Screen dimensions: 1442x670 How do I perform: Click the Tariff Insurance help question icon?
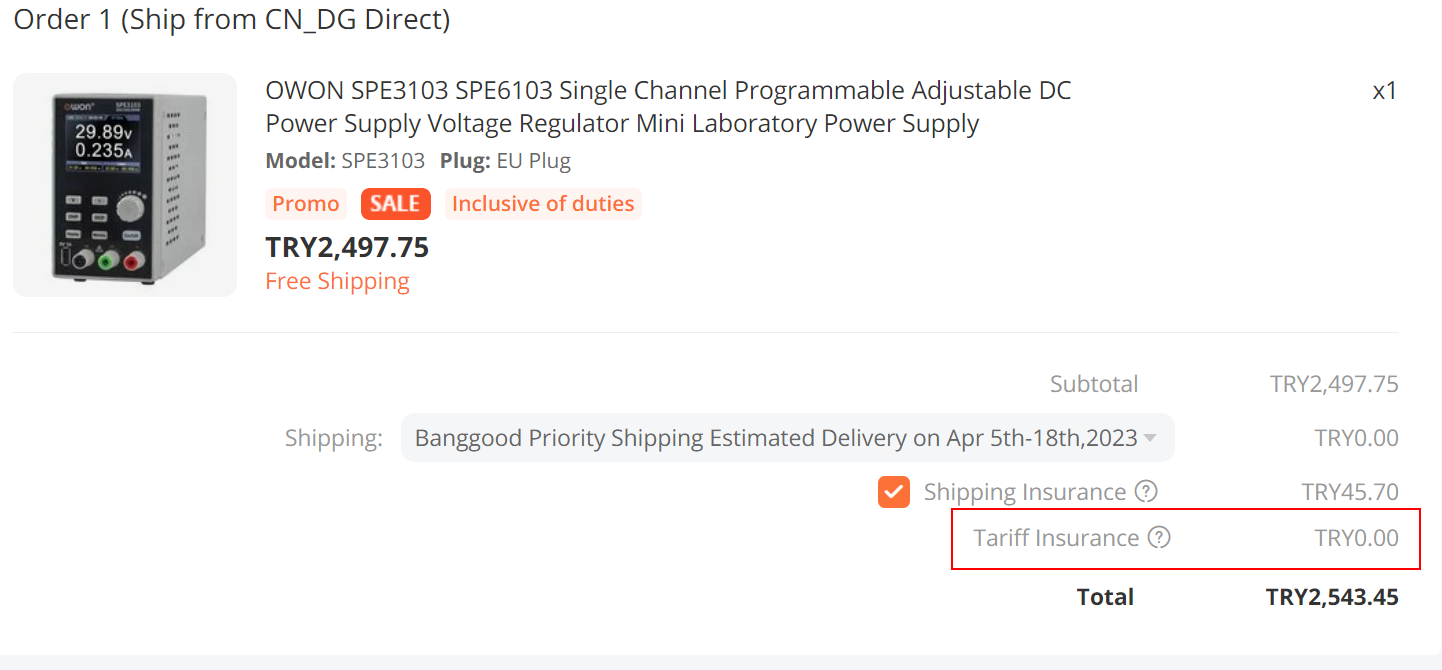tap(1158, 538)
